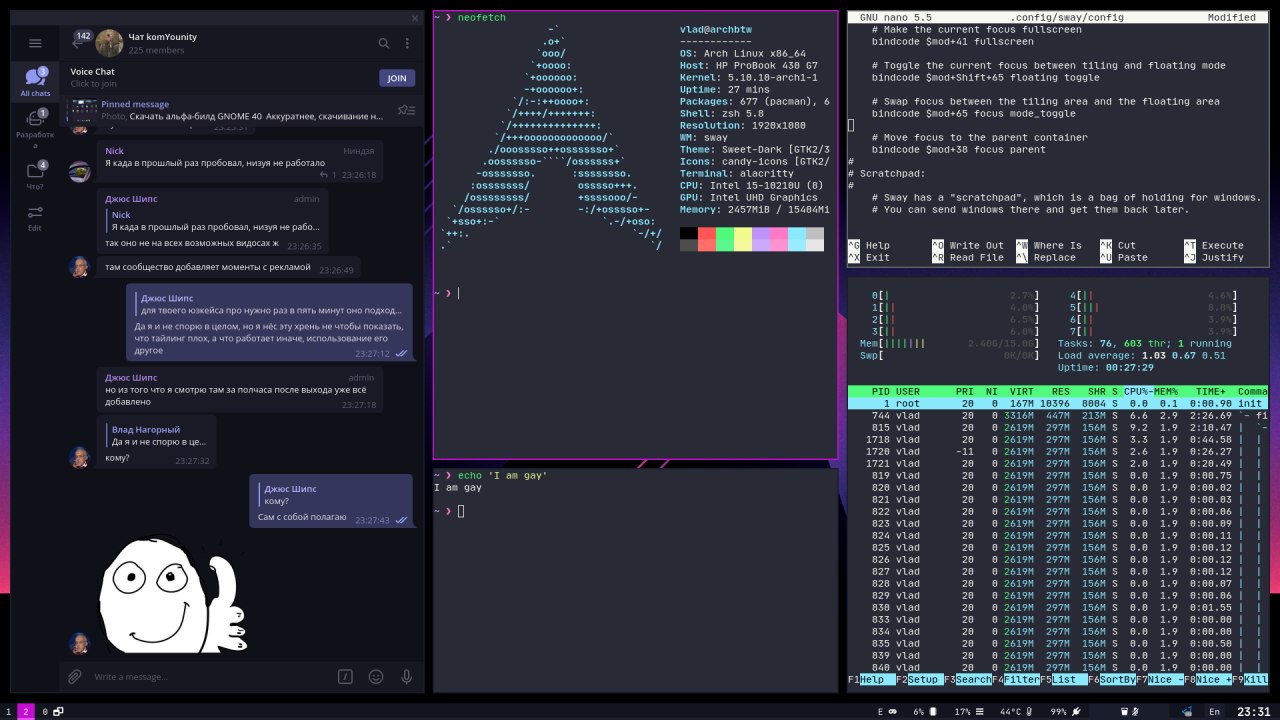Sort htop by TIME+ column header
1280x720 pixels.
point(1210,391)
